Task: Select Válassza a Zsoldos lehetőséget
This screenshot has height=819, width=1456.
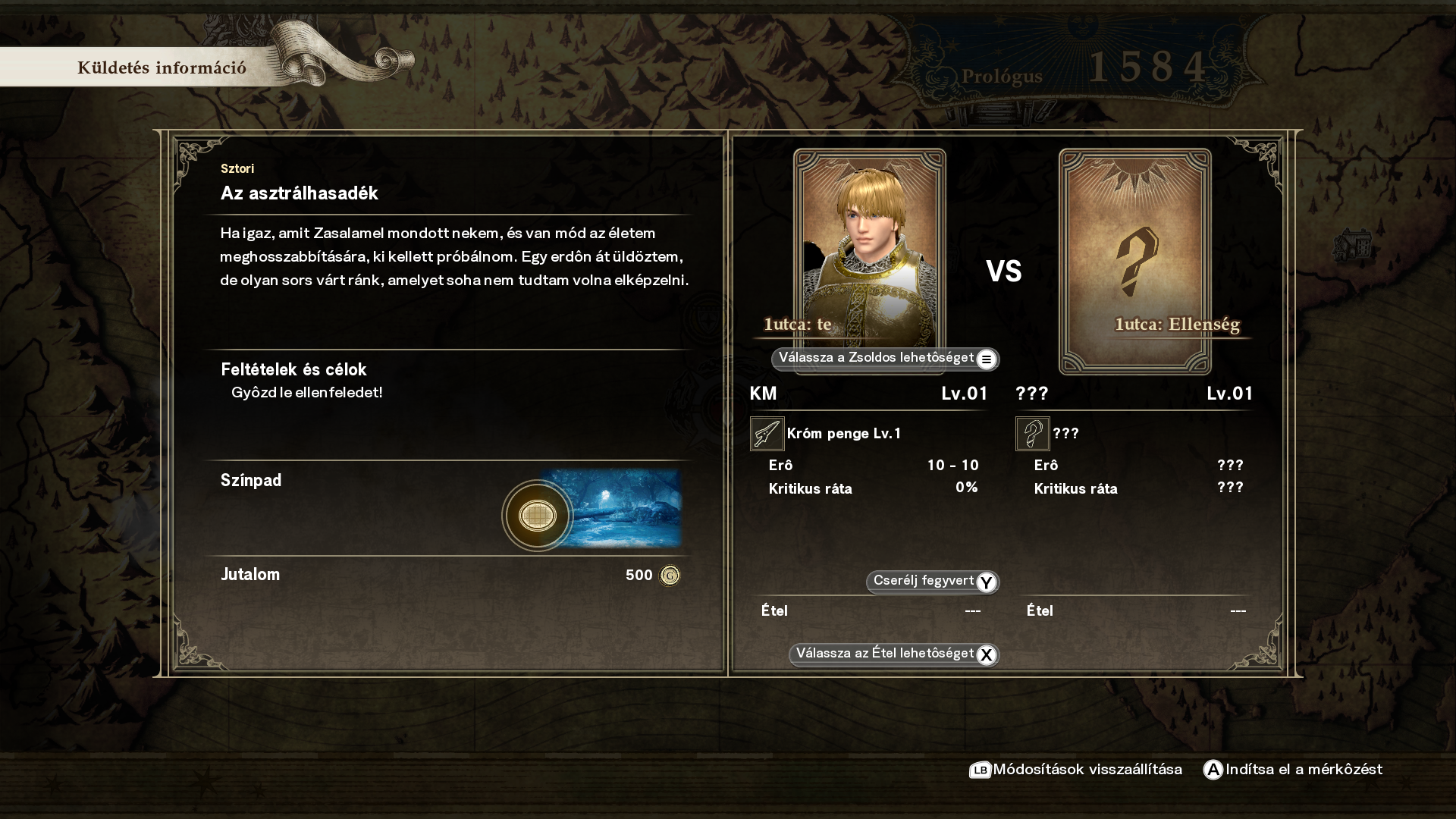Action: pos(885,359)
